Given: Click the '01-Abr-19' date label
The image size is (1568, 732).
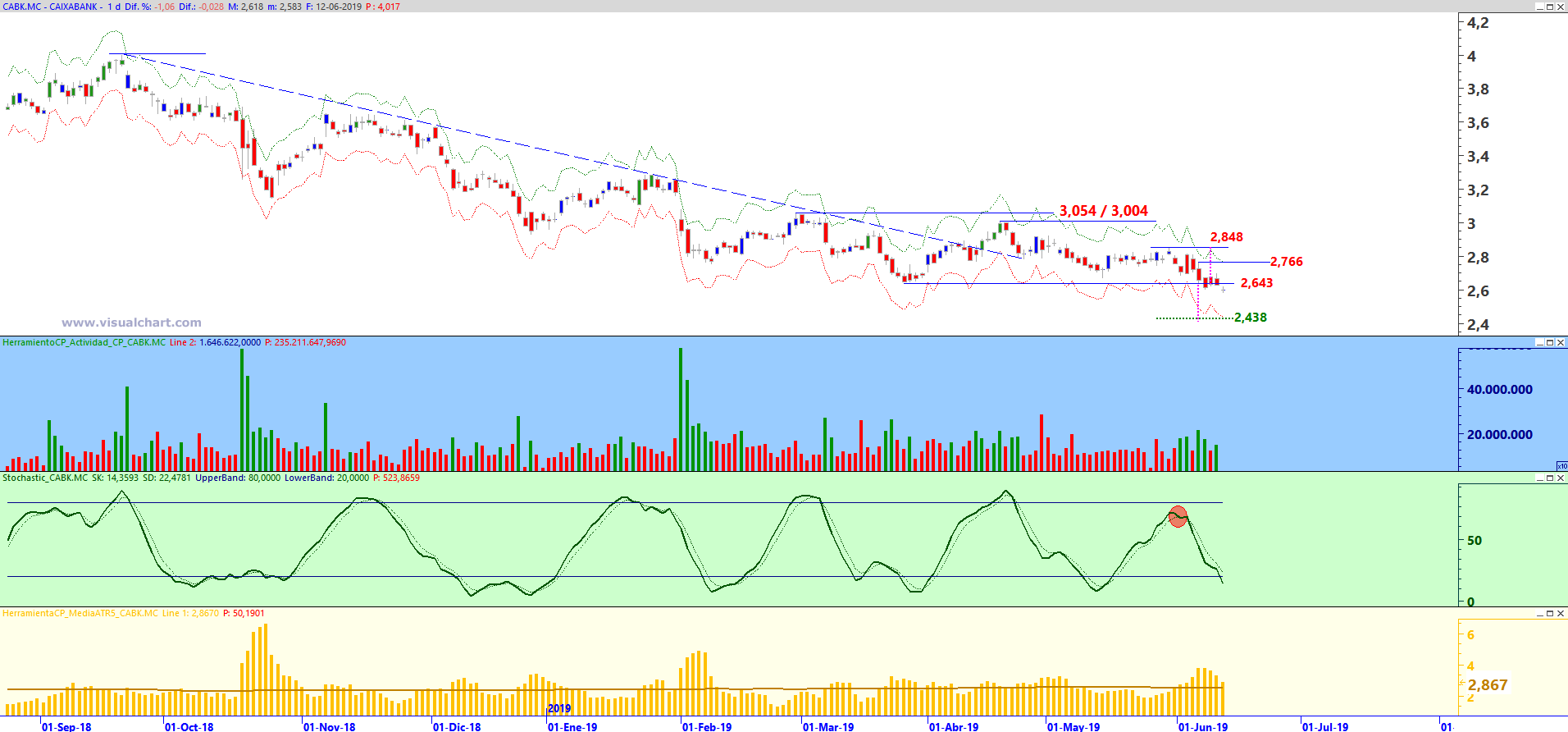Looking at the screenshot, I should tap(954, 726).
